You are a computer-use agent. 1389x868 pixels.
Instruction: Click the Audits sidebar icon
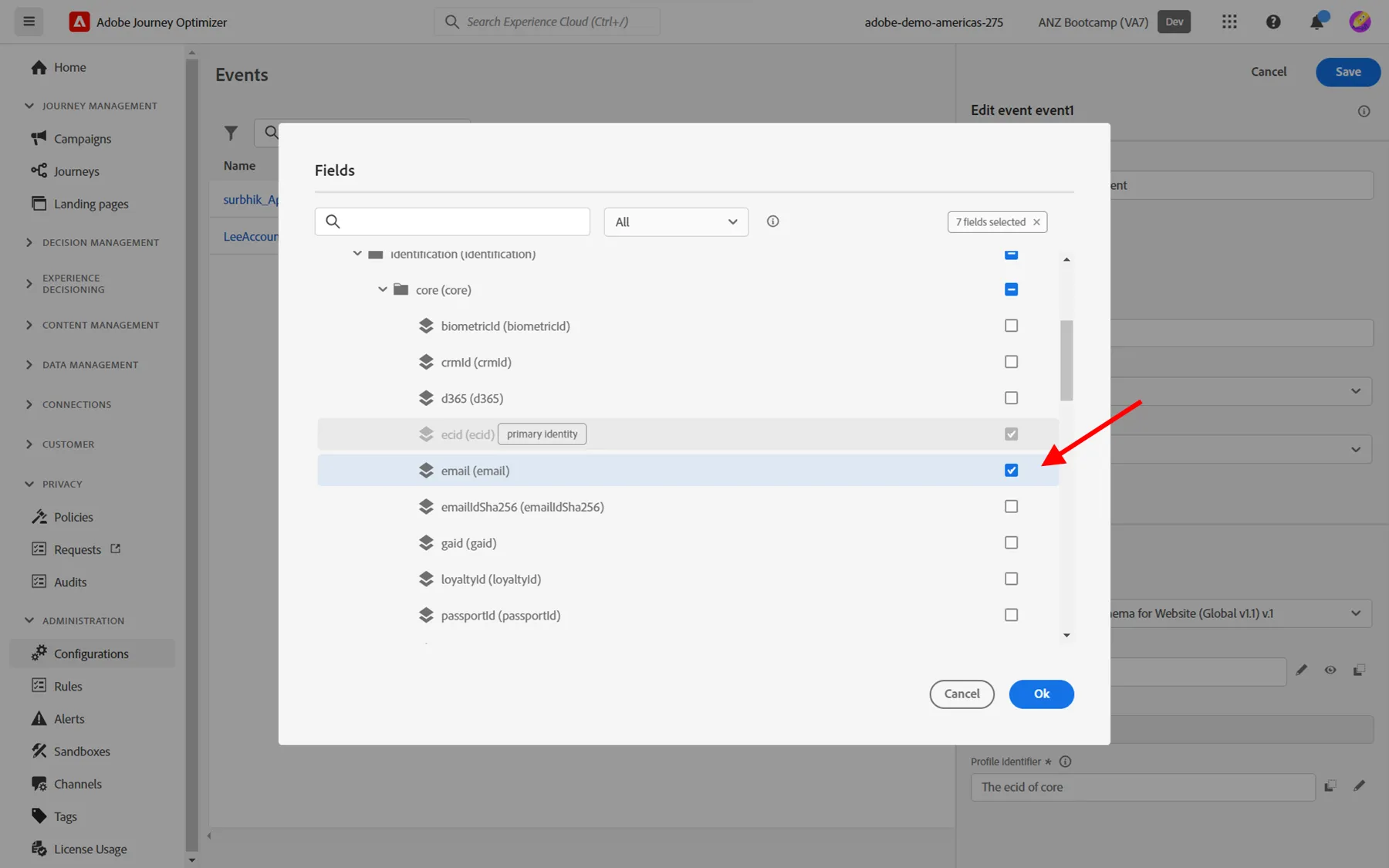pyautogui.click(x=39, y=582)
